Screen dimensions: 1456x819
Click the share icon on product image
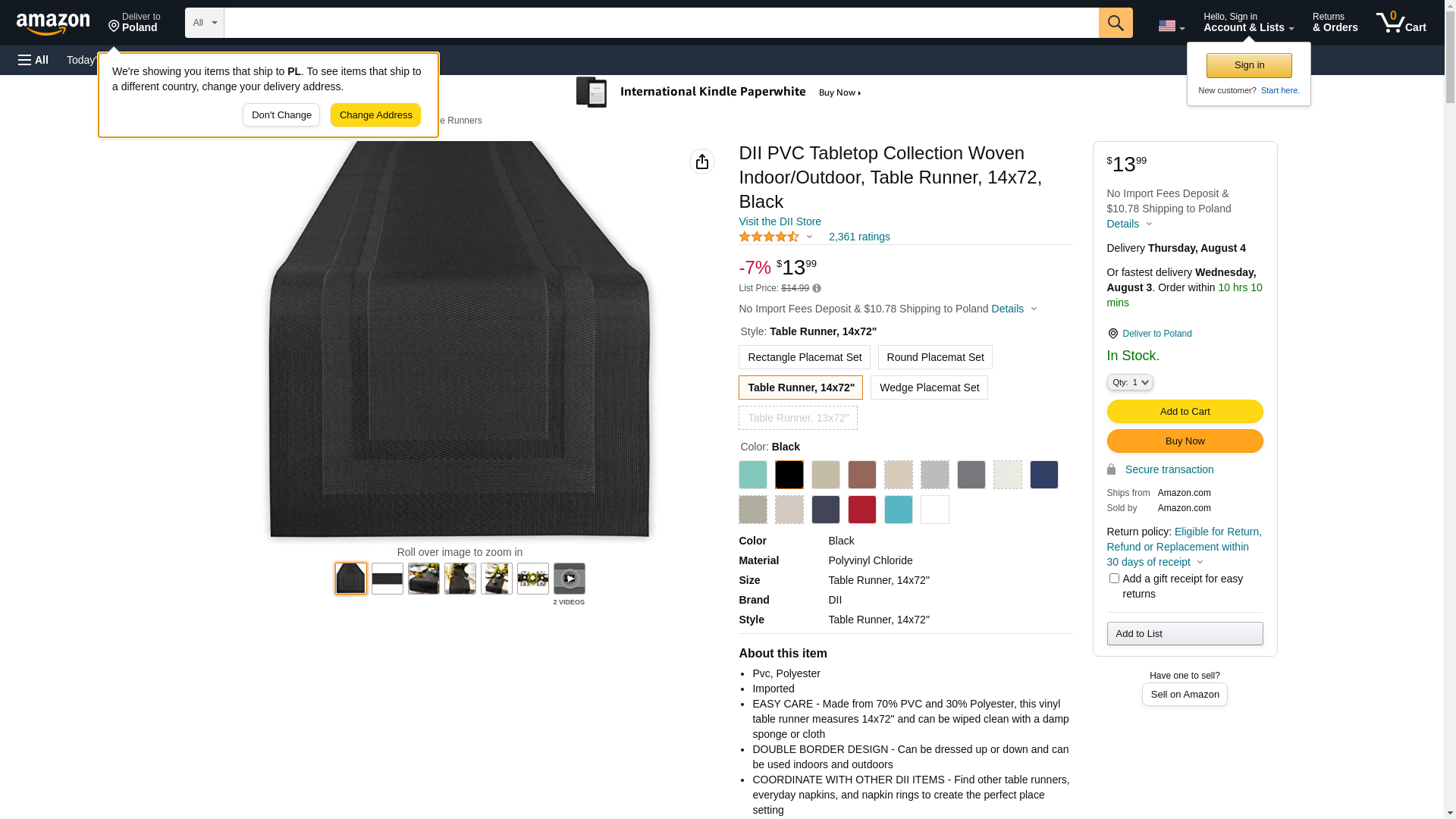click(701, 162)
